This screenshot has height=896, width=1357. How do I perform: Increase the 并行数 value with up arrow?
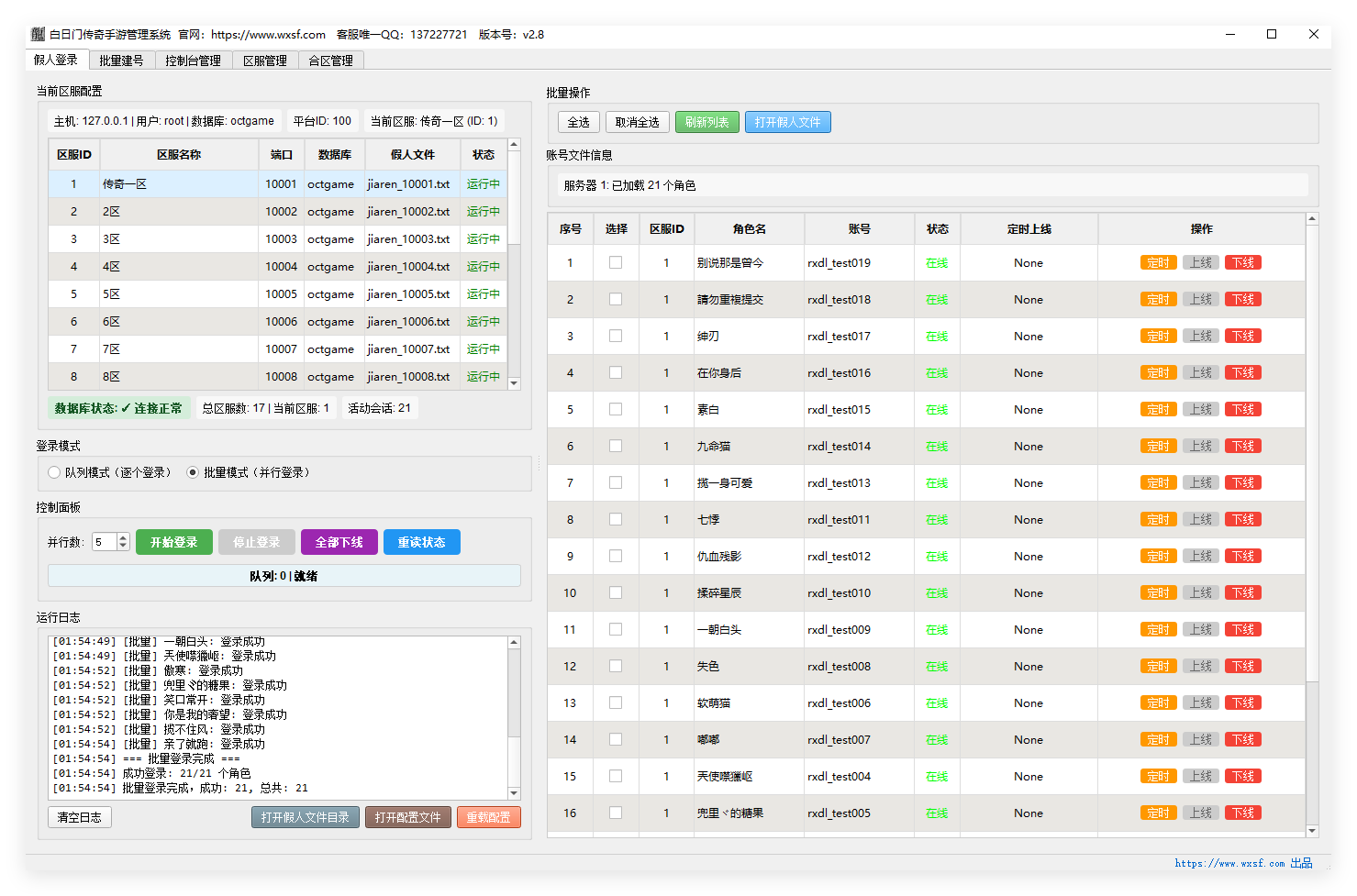(x=124, y=537)
